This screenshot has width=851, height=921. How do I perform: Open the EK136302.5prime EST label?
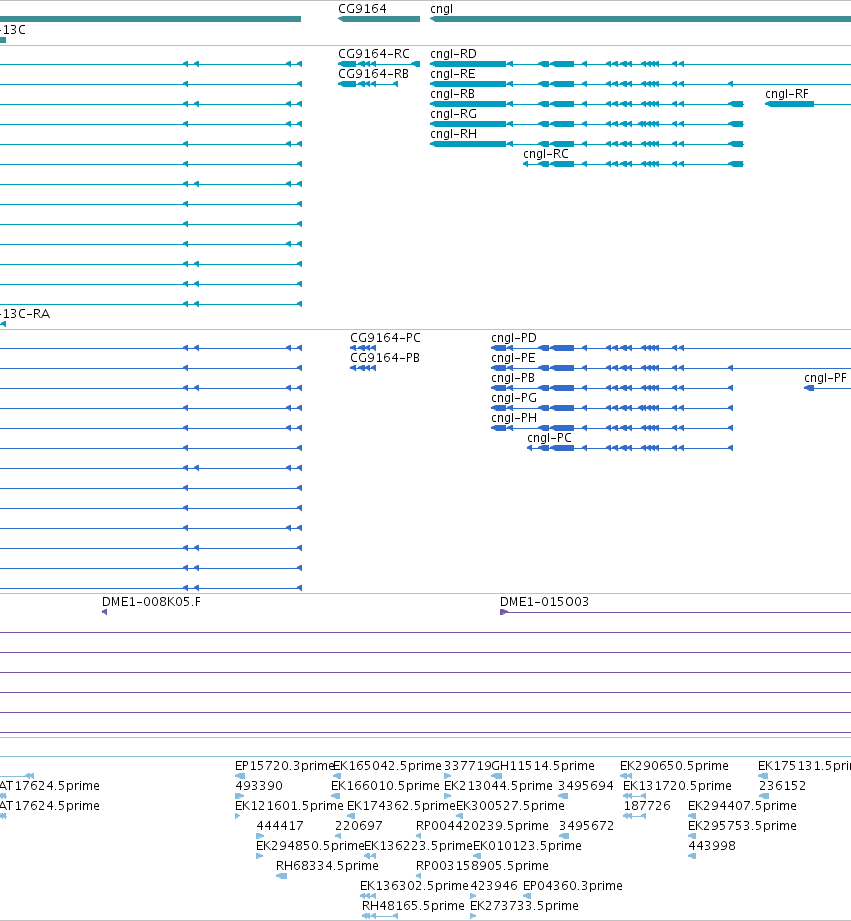click(x=414, y=885)
